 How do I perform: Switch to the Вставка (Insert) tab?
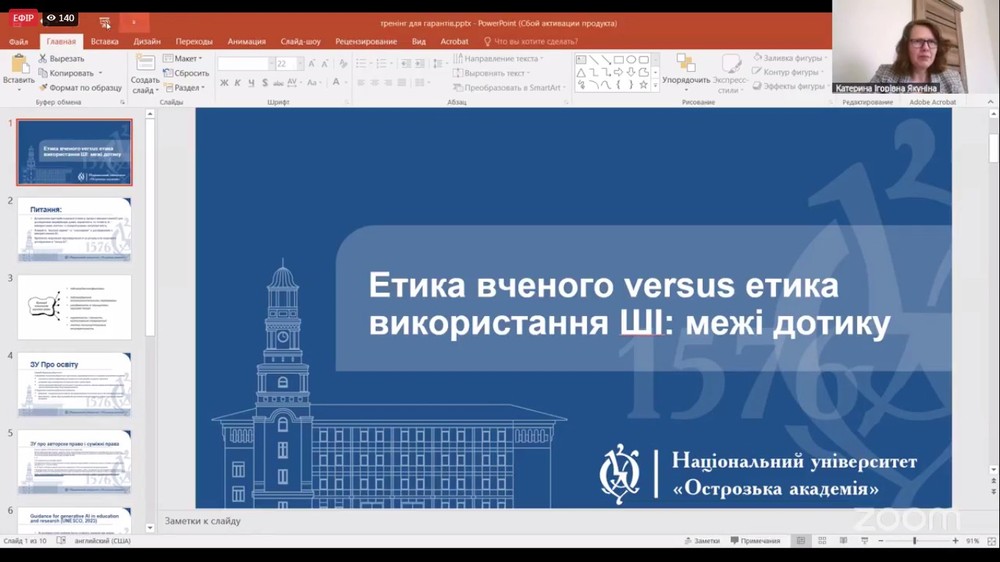(104, 41)
